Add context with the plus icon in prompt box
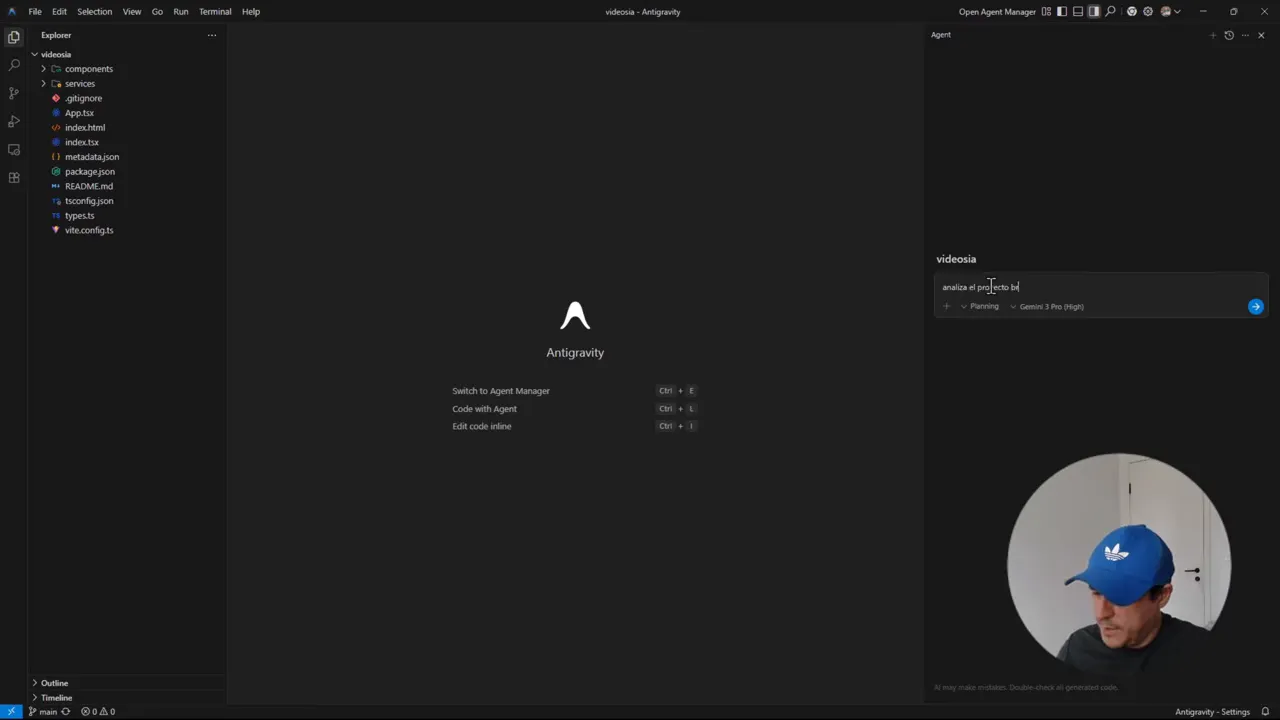Image resolution: width=1280 pixels, height=720 pixels. (x=946, y=307)
